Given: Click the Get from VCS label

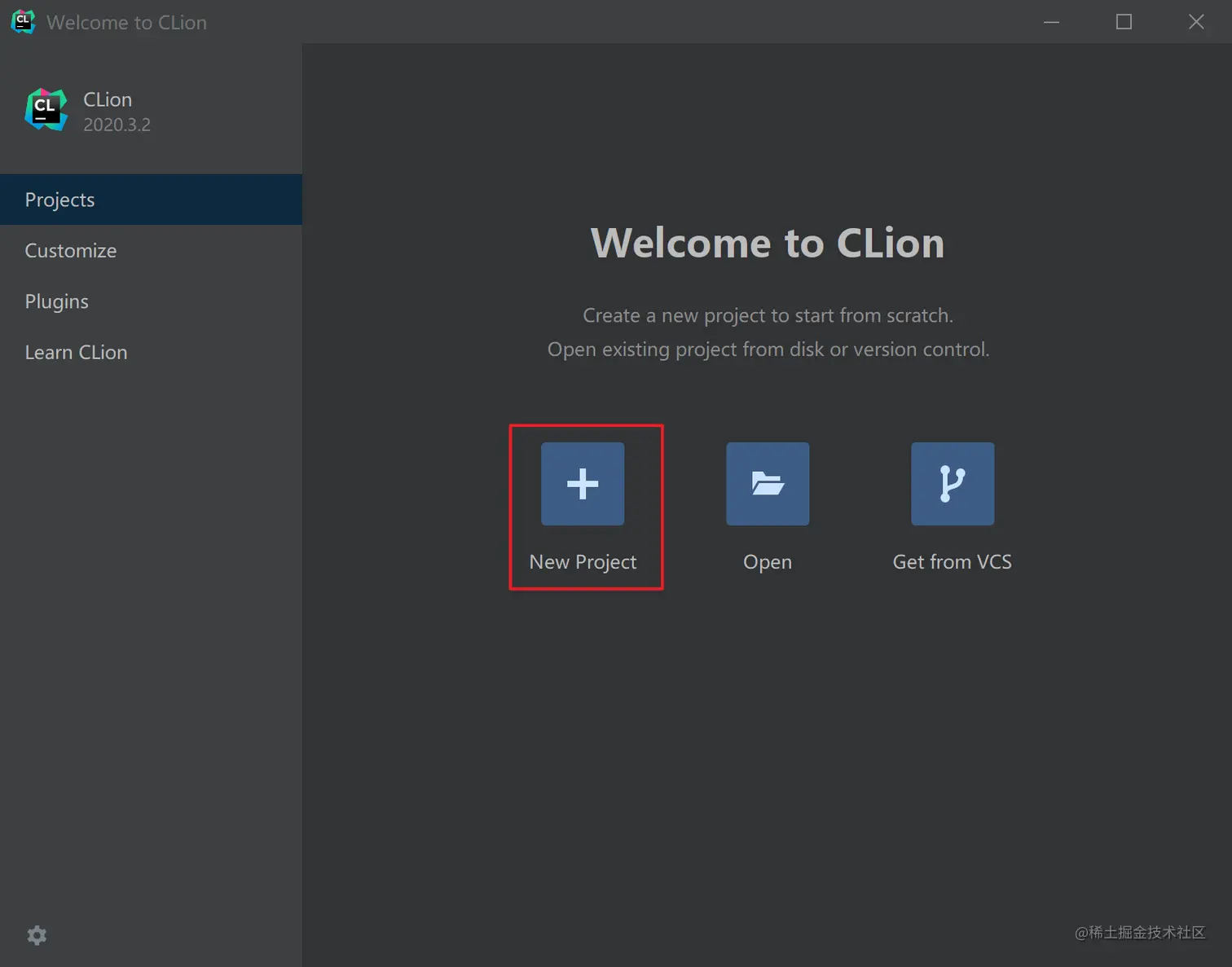Looking at the screenshot, I should point(953,562).
